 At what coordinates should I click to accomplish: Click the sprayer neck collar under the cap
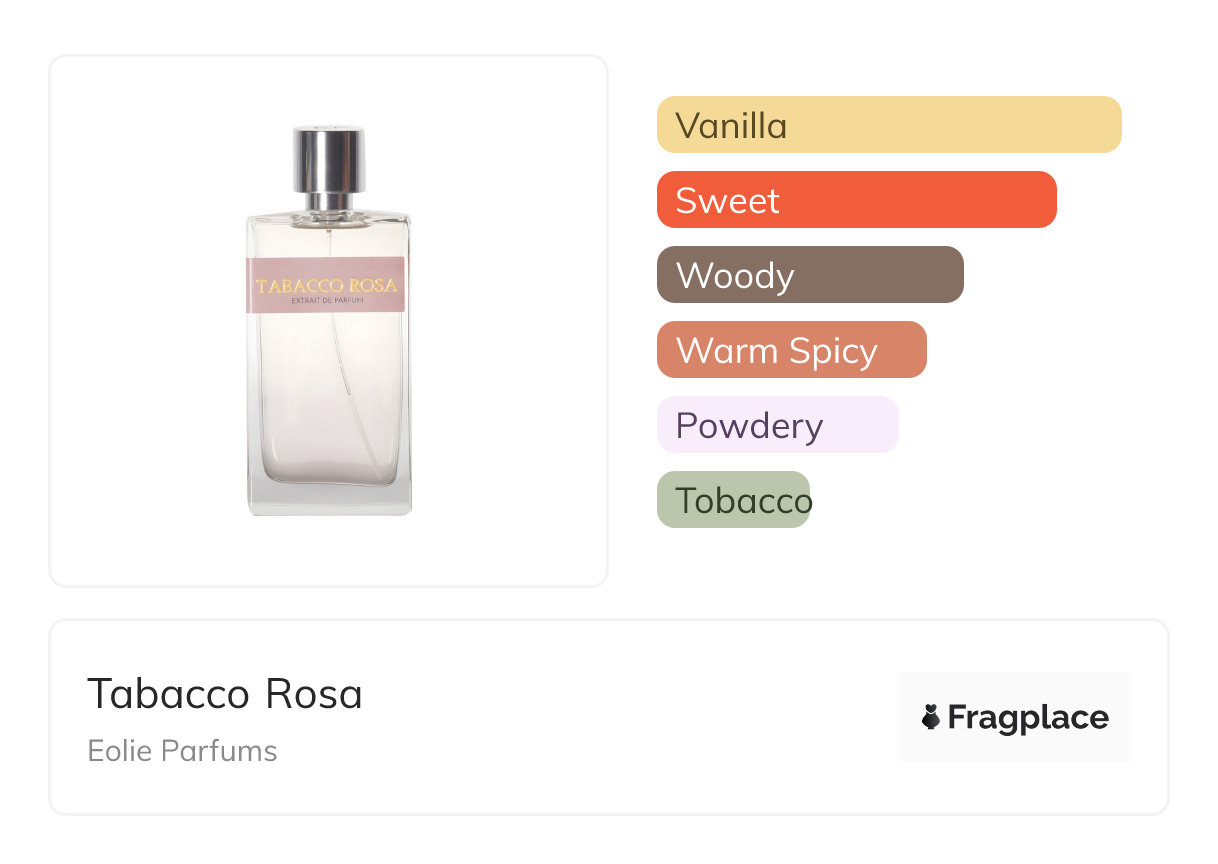pyautogui.click(x=328, y=203)
